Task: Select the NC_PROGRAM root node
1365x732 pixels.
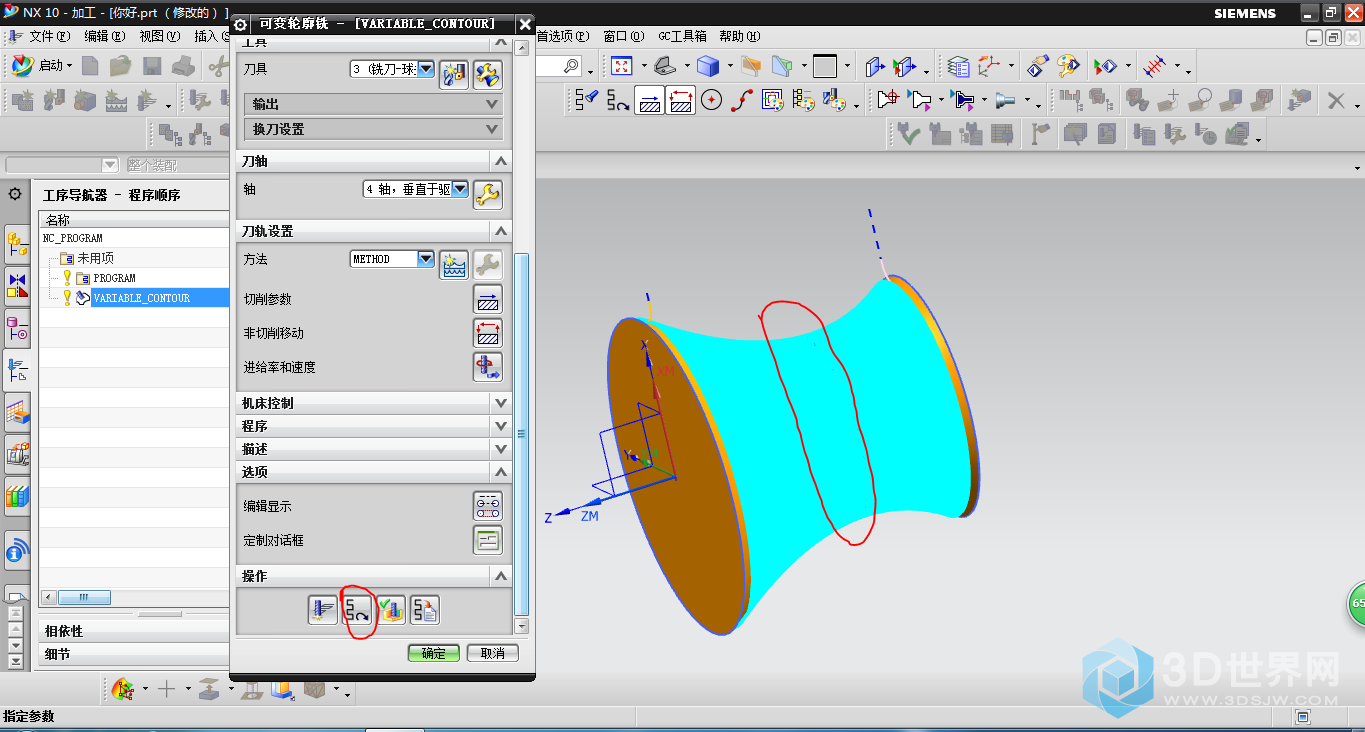Action: (x=72, y=238)
